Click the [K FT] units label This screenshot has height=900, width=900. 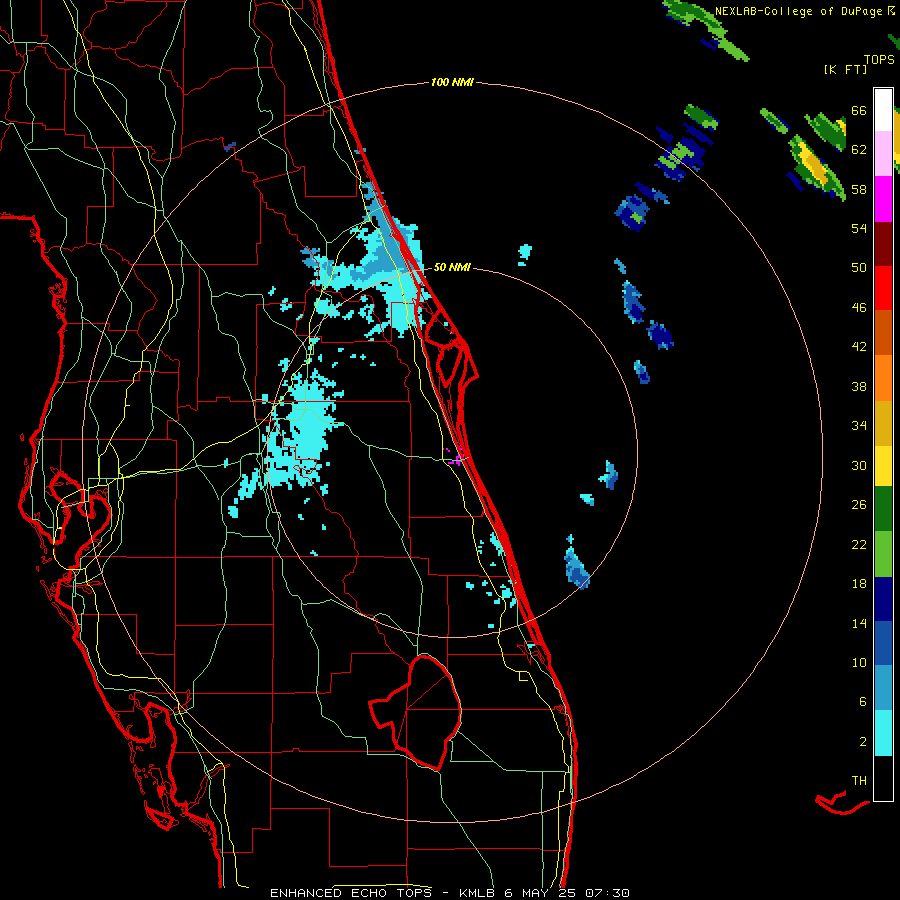pyautogui.click(x=846, y=69)
